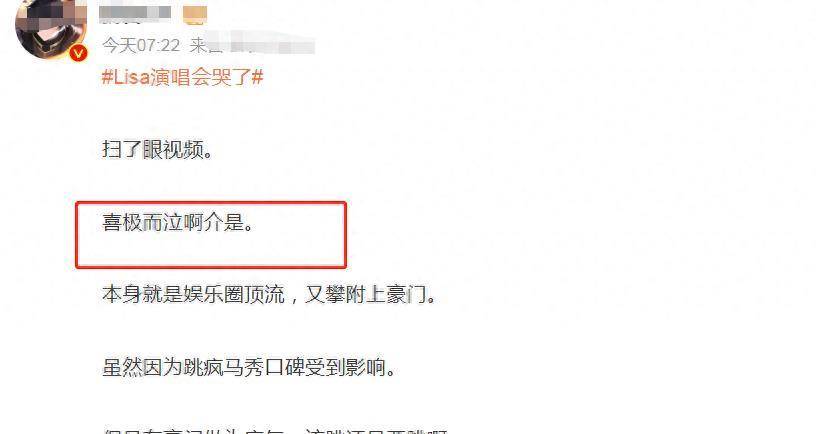Open the blurred username link

(135, 13)
